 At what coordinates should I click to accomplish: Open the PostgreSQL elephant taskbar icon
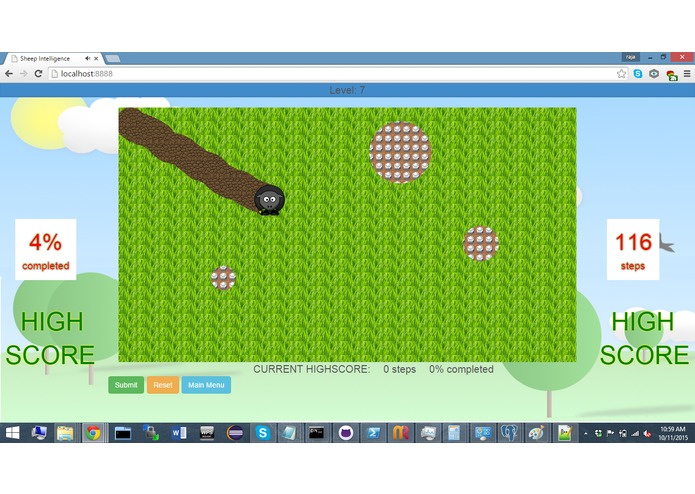point(509,433)
